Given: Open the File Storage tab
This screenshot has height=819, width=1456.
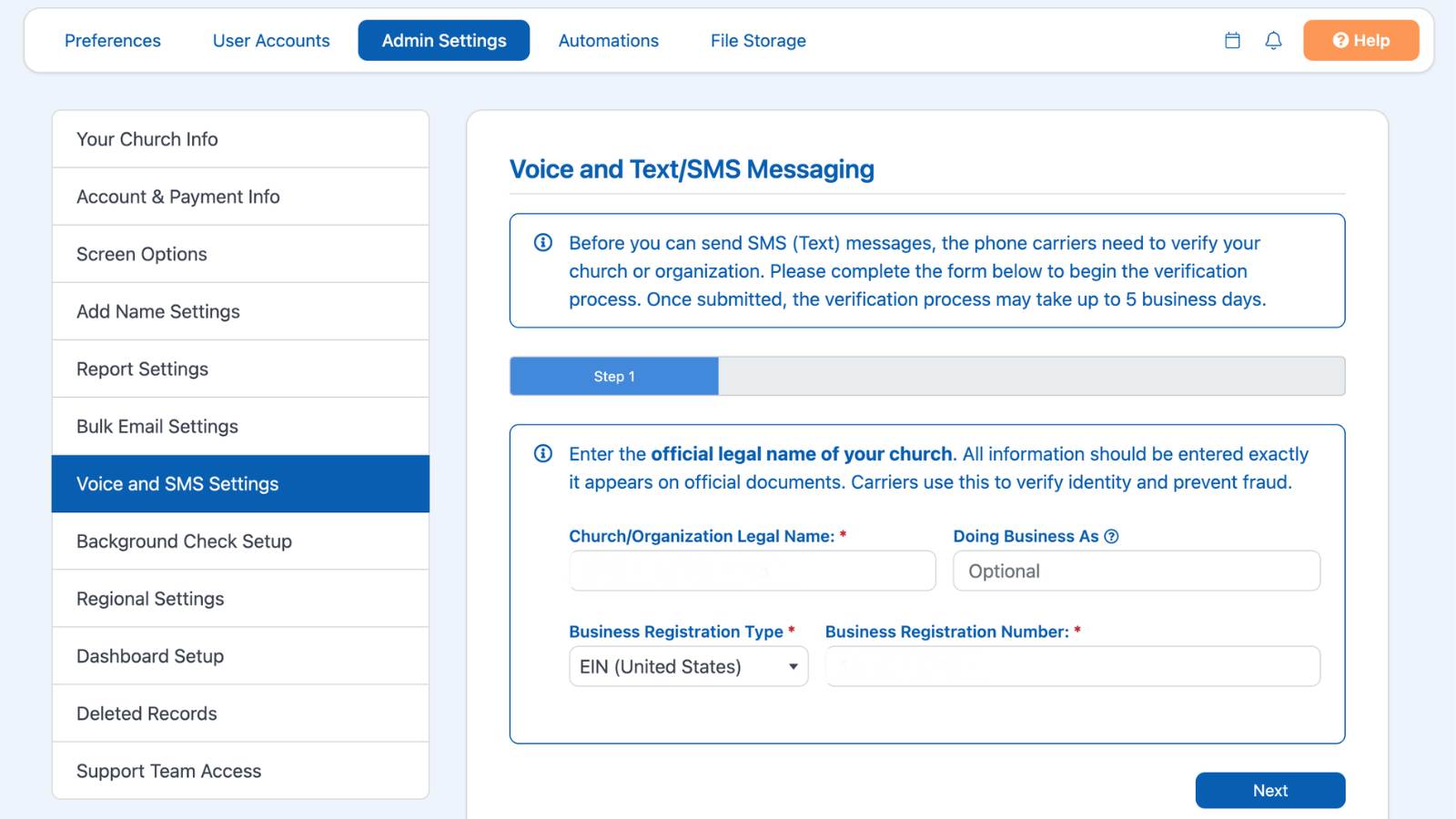Looking at the screenshot, I should (x=758, y=40).
